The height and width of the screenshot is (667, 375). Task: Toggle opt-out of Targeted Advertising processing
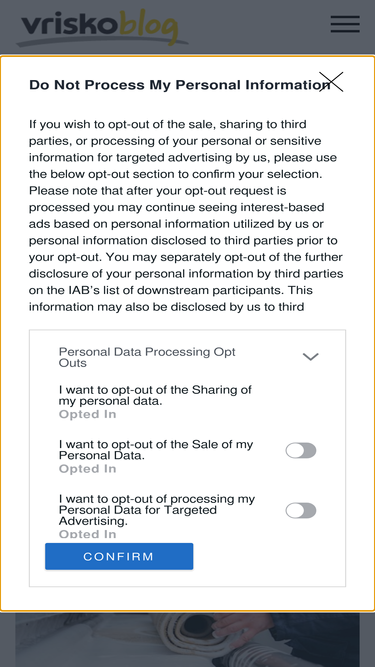(x=301, y=510)
